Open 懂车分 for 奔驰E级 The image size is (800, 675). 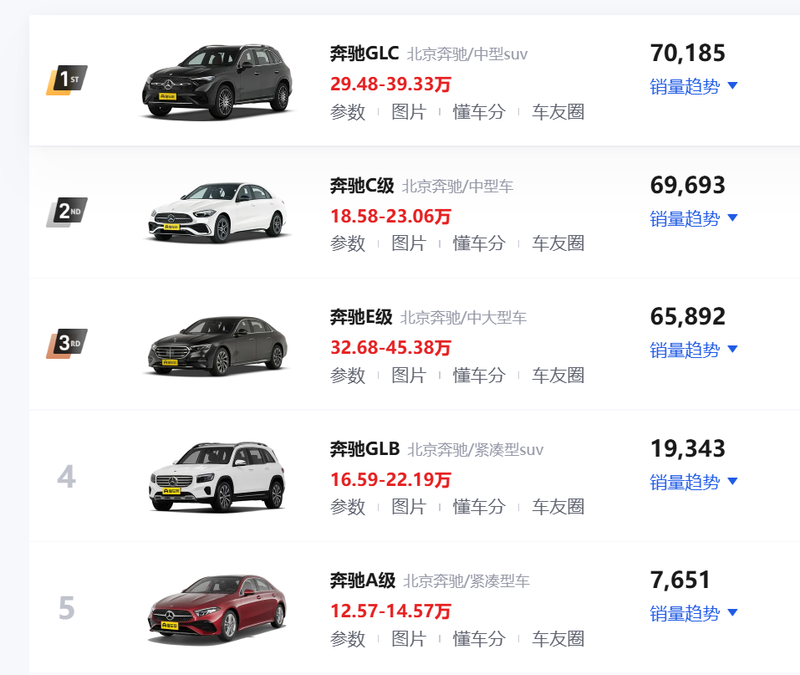click(x=479, y=376)
